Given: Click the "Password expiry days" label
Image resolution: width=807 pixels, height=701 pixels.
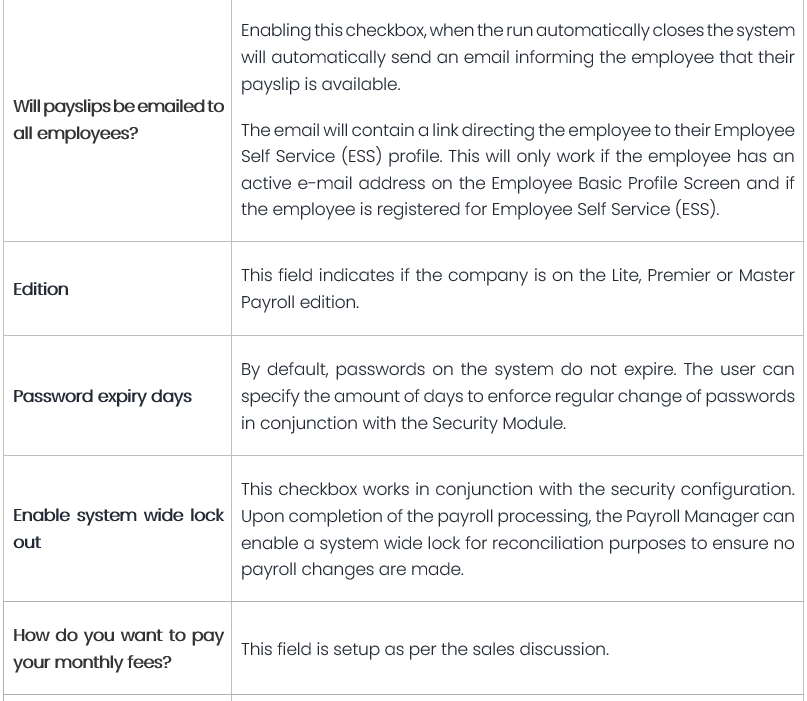Looking at the screenshot, I should click(x=102, y=396).
